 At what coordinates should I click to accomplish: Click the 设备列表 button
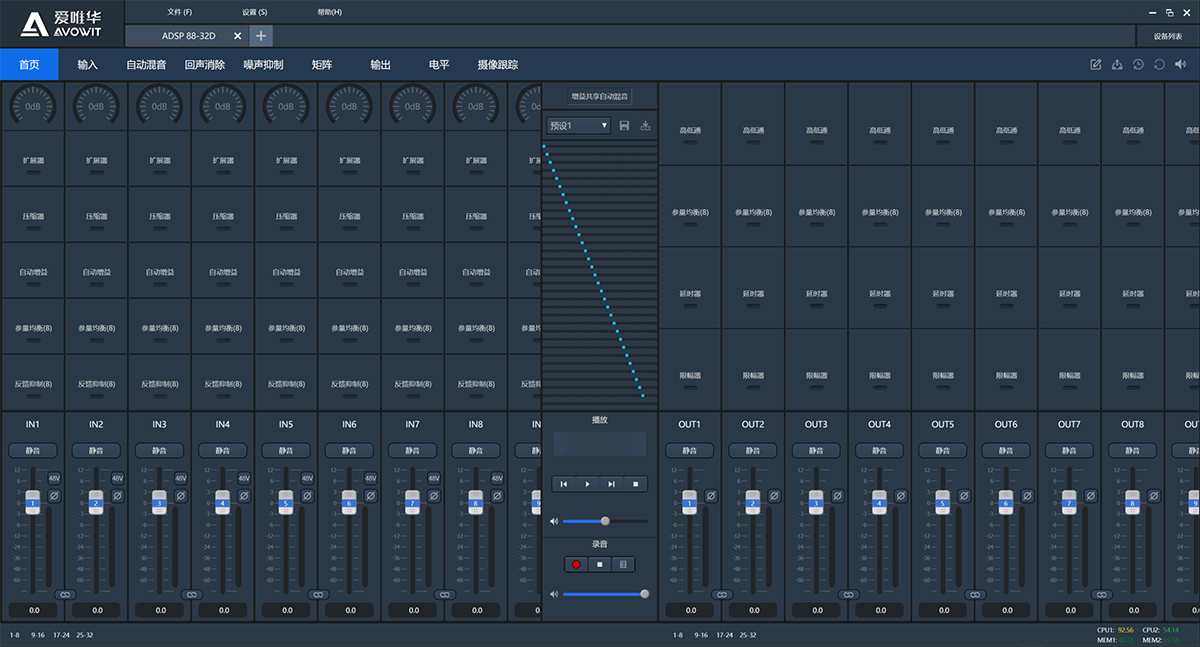(1167, 36)
